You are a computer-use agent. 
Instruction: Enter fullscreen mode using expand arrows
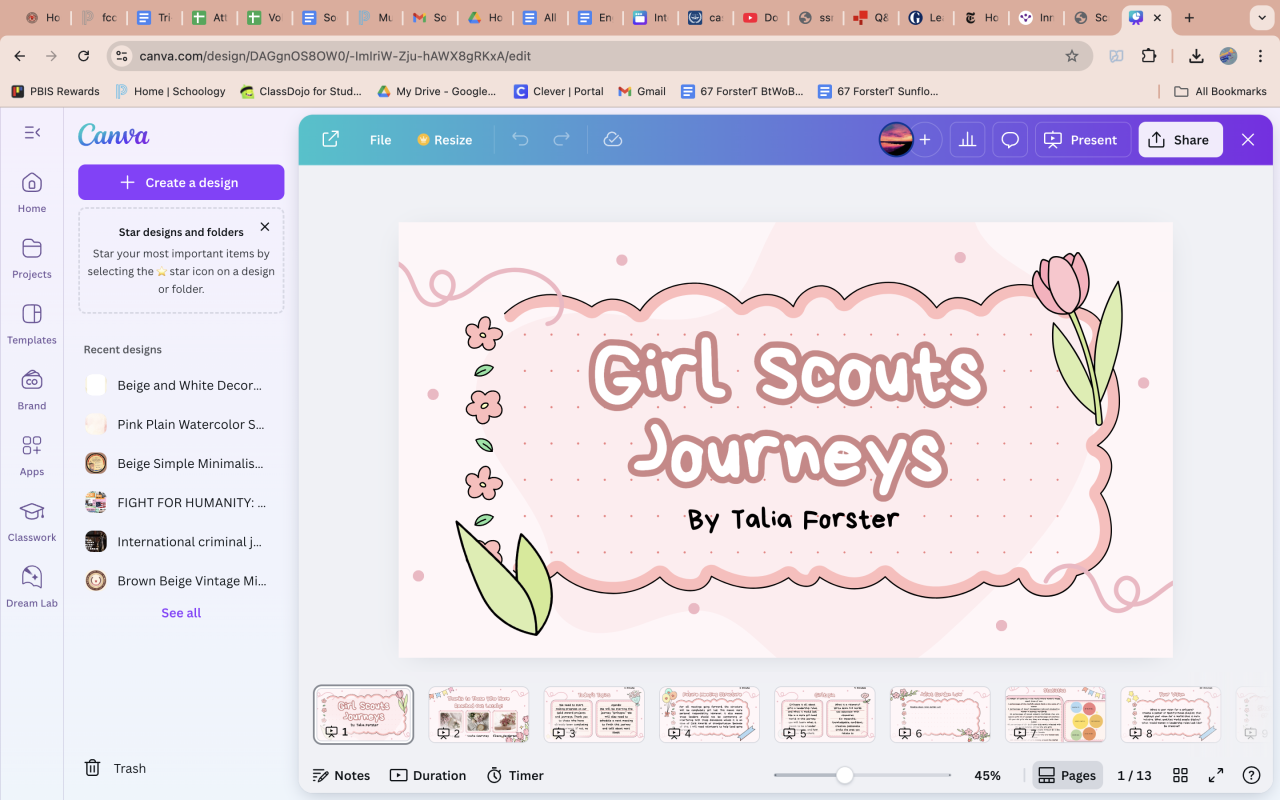pyautogui.click(x=1216, y=775)
